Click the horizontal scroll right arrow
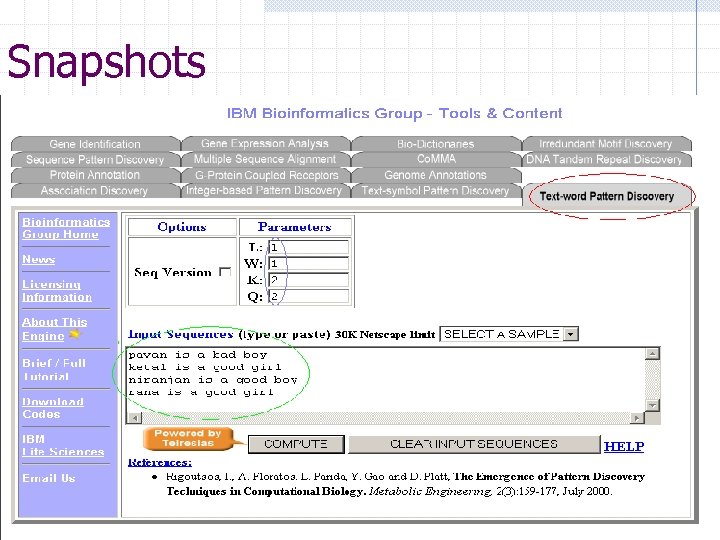Viewport: 720px width, 540px height. 636,418
